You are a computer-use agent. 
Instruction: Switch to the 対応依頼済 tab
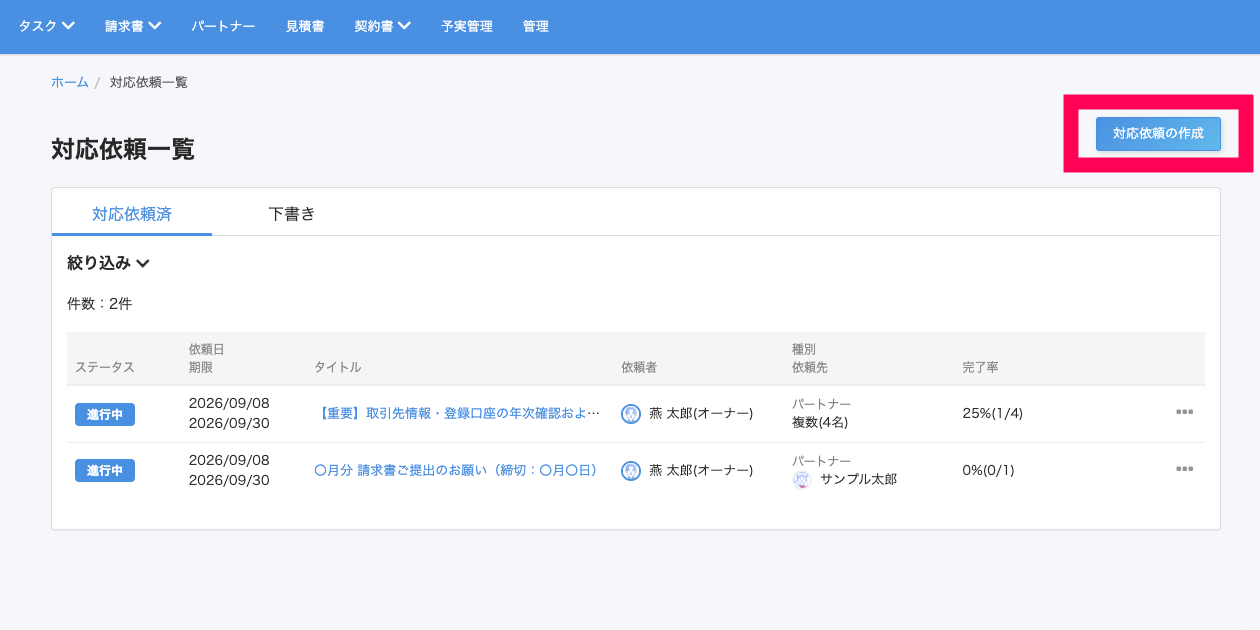click(131, 213)
